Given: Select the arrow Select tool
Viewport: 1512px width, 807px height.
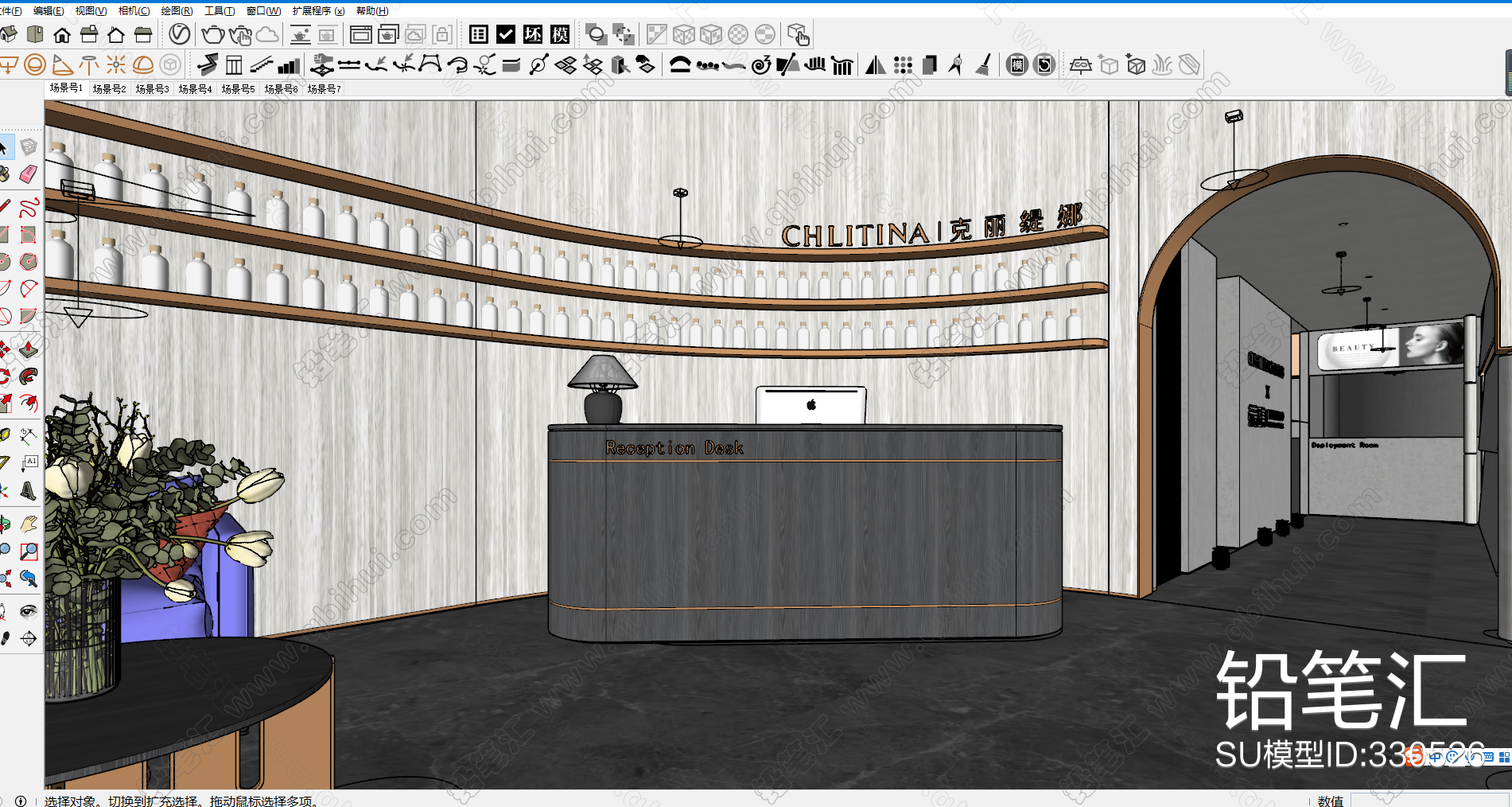Looking at the screenshot, I should [4, 147].
